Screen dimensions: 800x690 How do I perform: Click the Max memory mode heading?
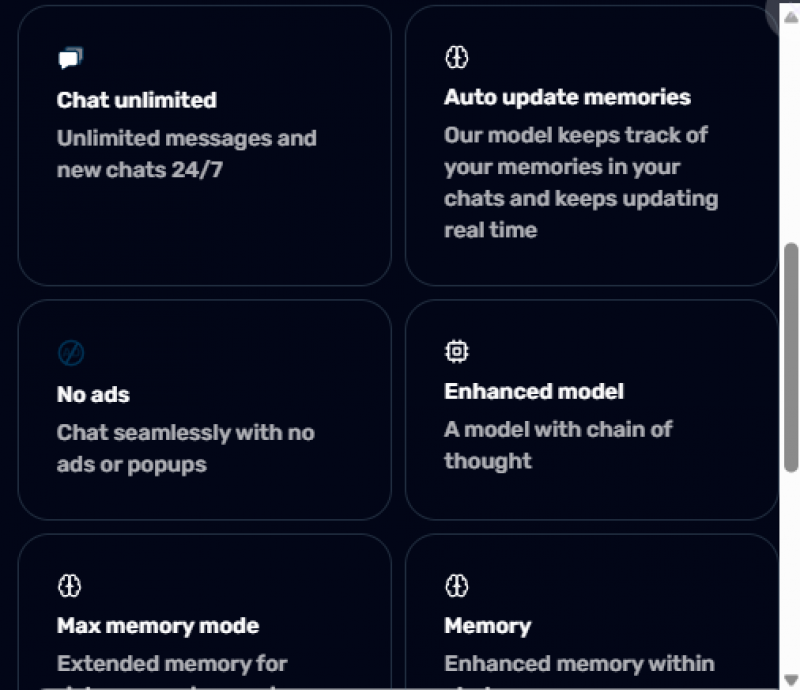pyautogui.click(x=157, y=626)
